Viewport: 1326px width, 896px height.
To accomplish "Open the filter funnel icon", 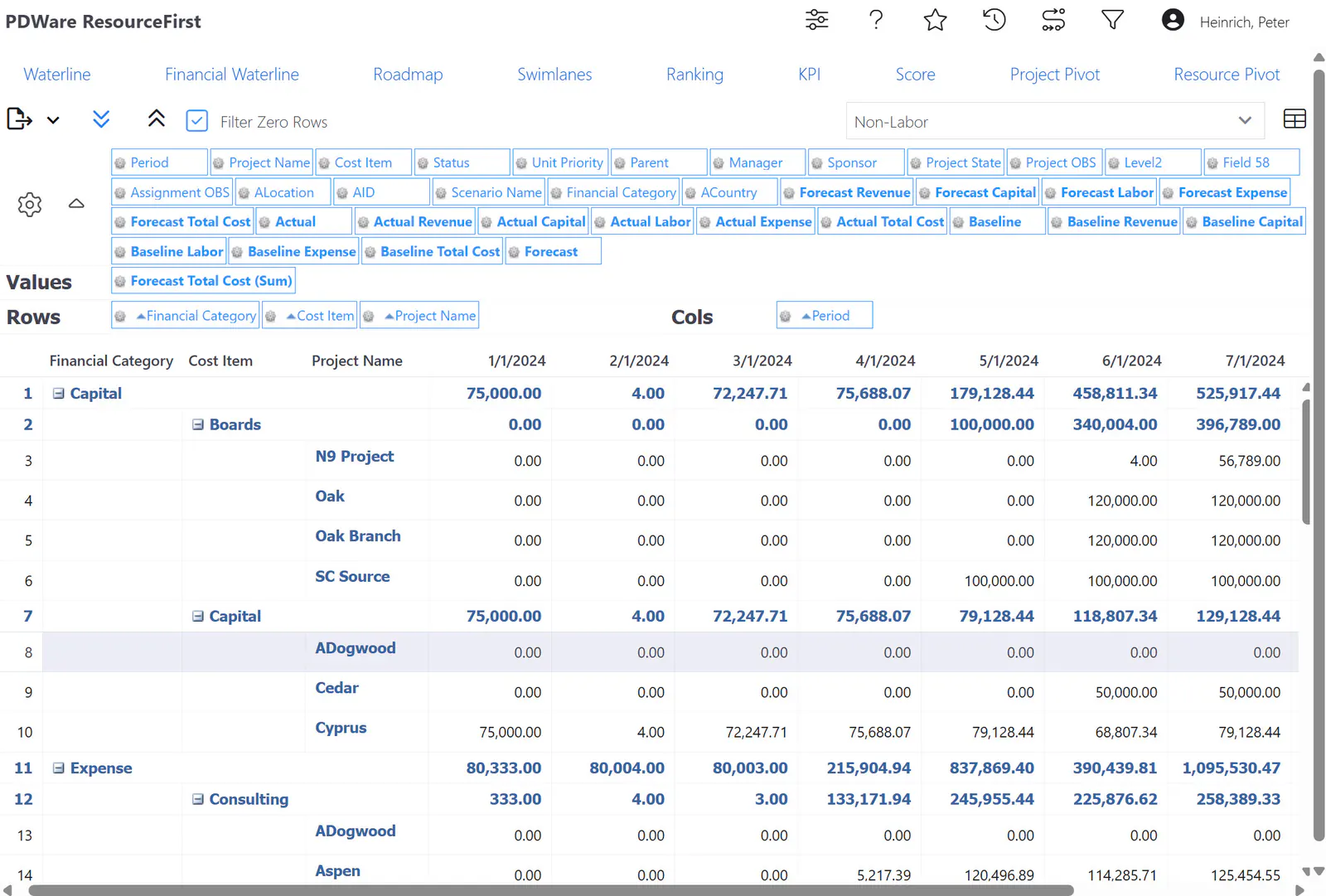I will tap(1112, 20).
